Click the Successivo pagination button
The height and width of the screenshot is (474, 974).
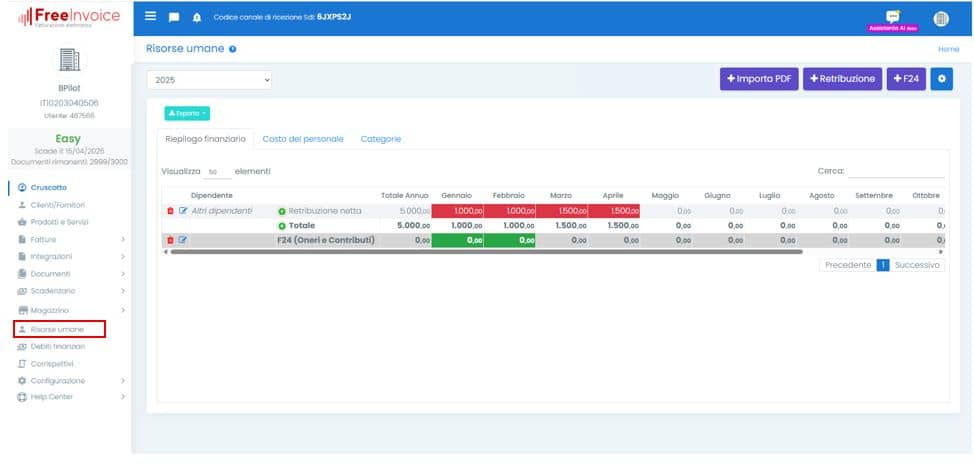pyautogui.click(x=917, y=265)
